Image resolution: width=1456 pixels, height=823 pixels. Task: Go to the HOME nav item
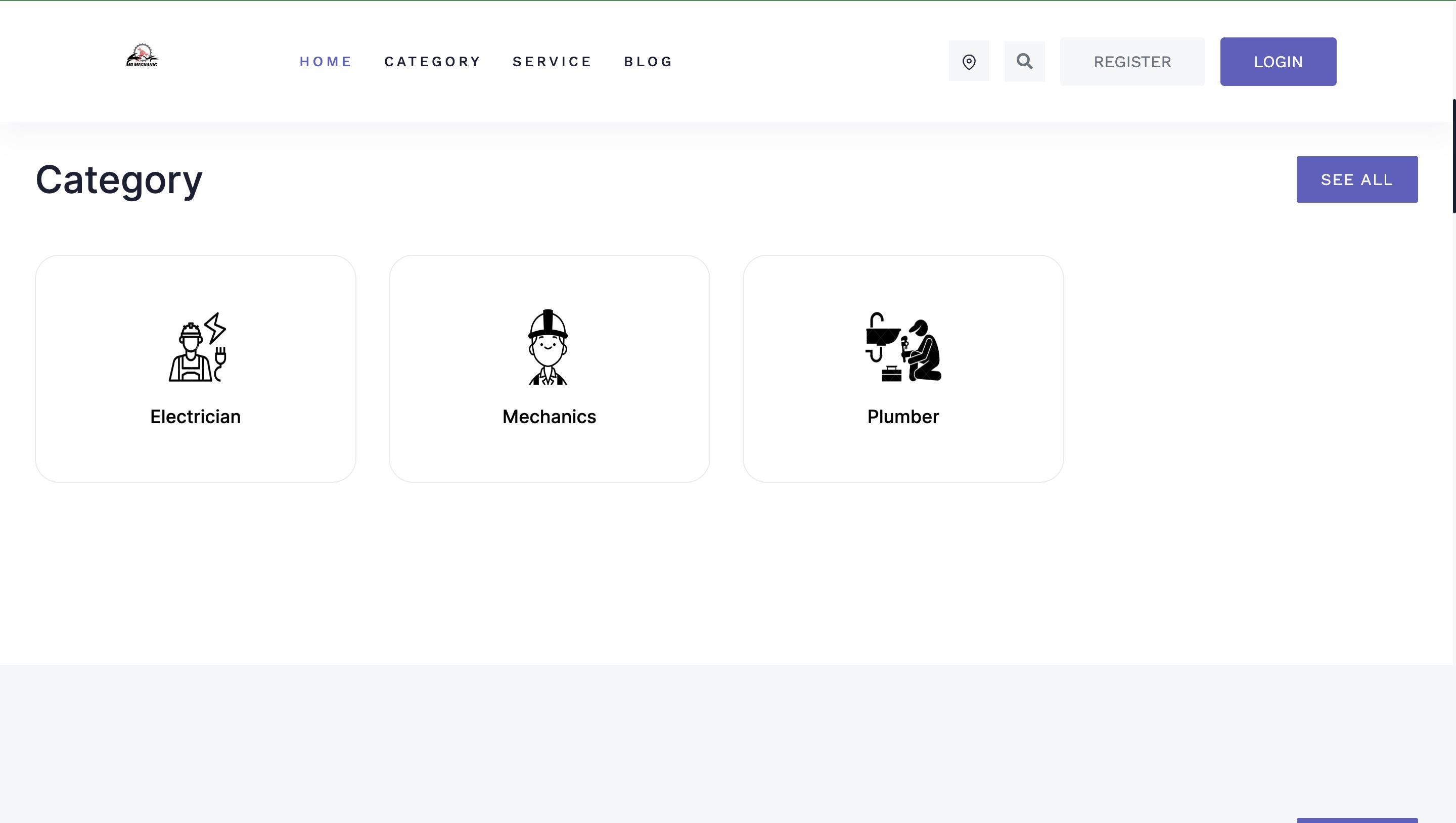326,61
